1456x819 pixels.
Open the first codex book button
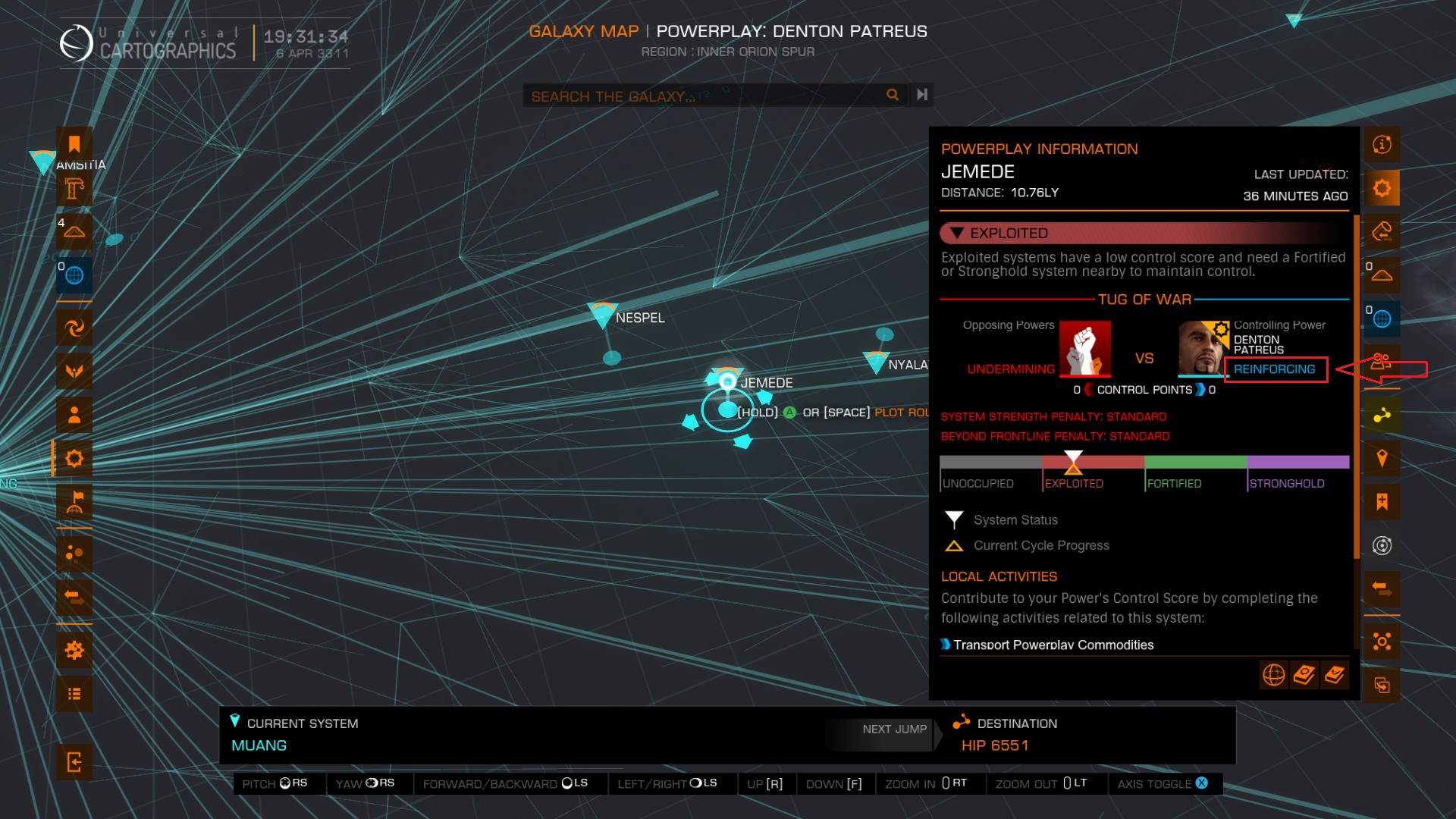click(x=1304, y=674)
